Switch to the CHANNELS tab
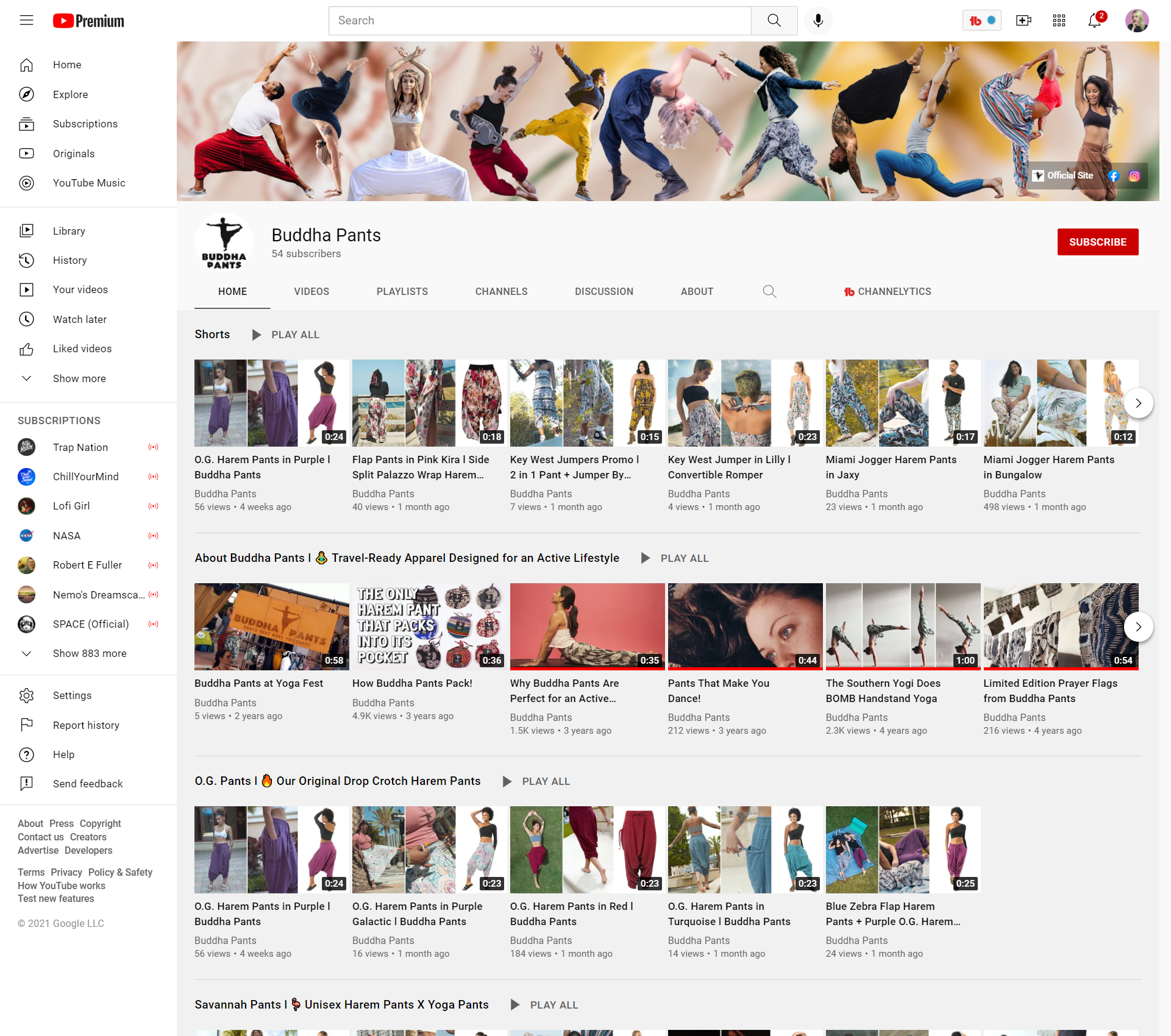 click(x=502, y=292)
